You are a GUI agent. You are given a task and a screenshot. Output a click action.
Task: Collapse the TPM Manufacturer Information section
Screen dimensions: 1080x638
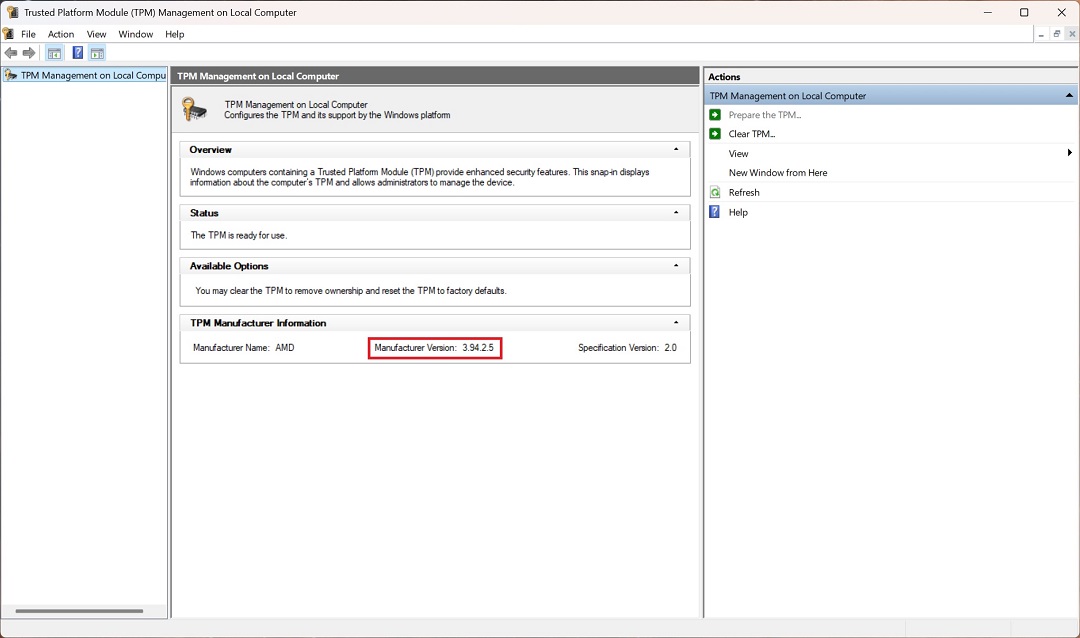click(x=676, y=323)
